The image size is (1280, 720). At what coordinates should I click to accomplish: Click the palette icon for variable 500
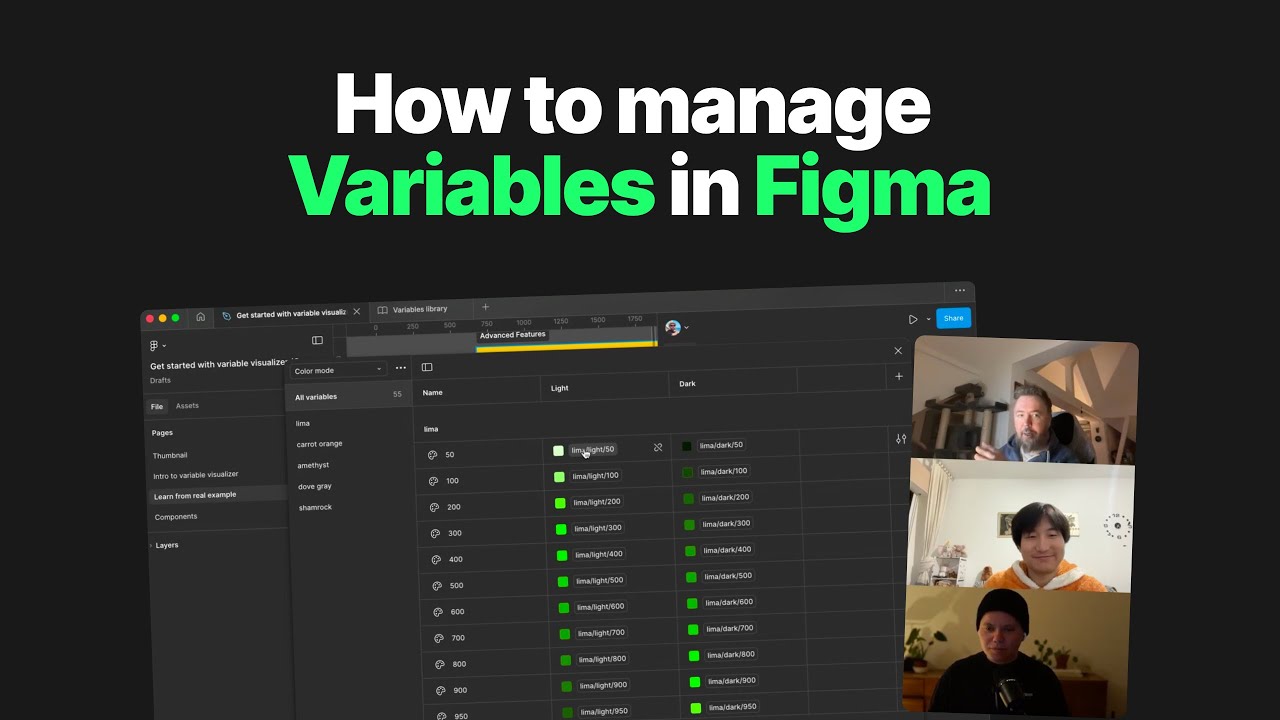click(x=437, y=586)
